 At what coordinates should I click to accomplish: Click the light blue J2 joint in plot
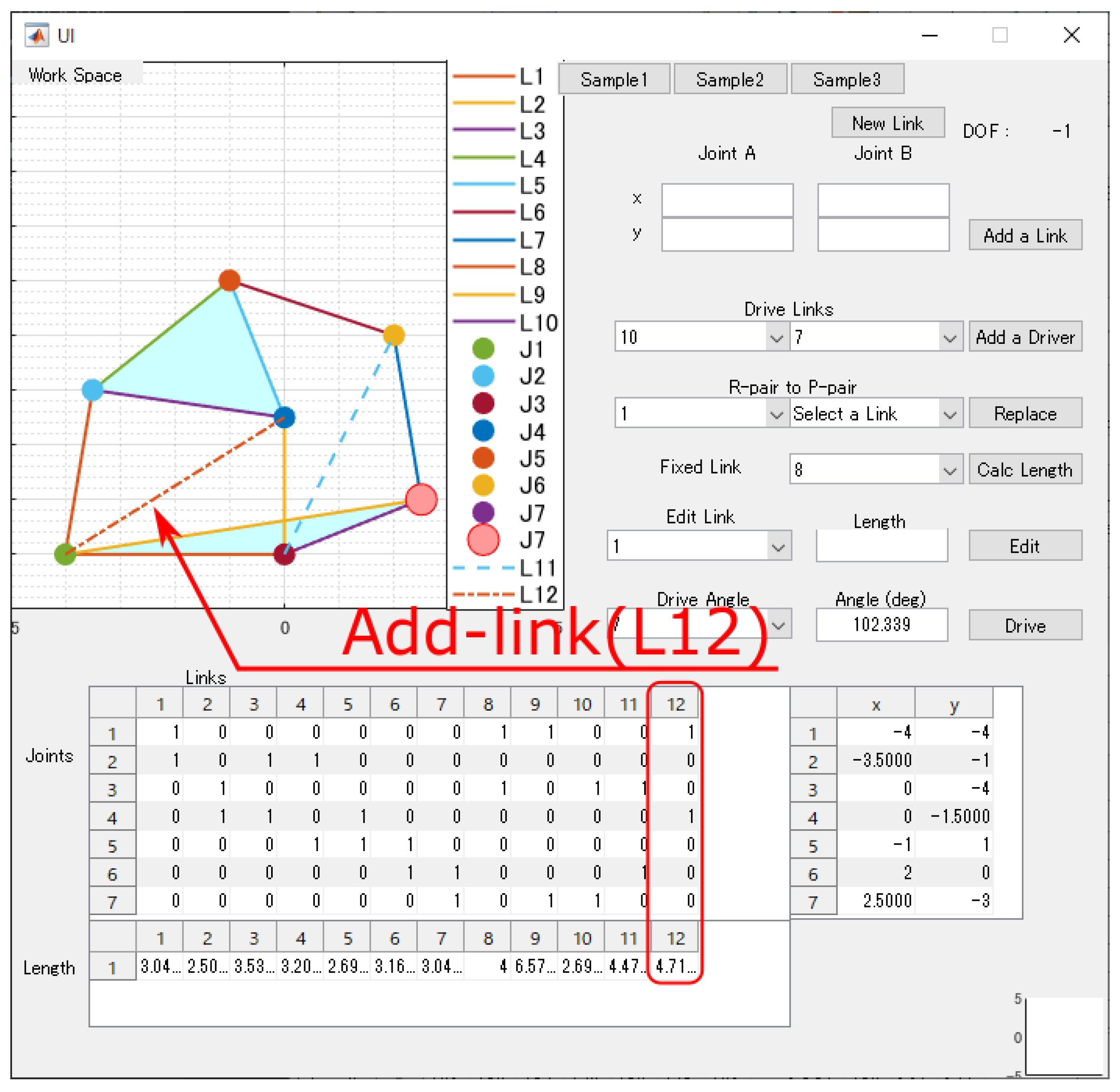click(92, 390)
